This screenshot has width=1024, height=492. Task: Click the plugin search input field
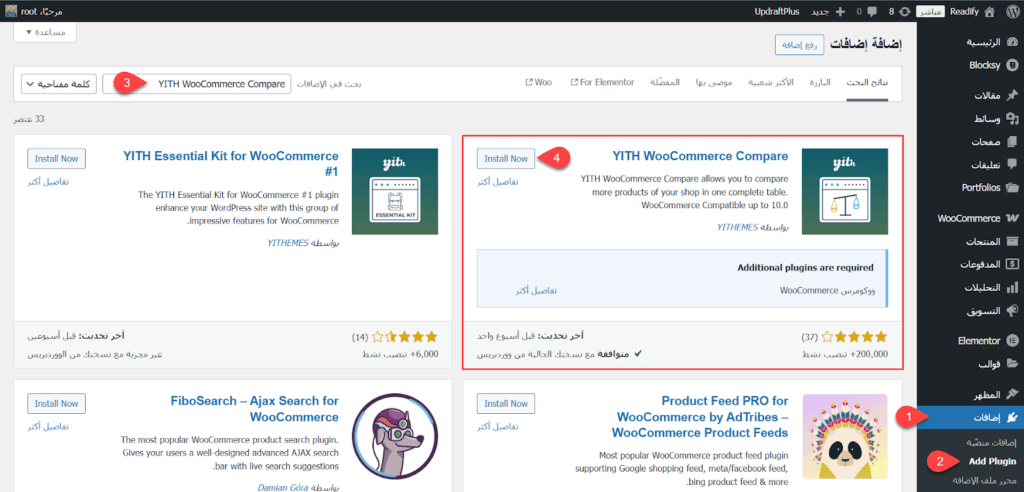tap(196, 83)
